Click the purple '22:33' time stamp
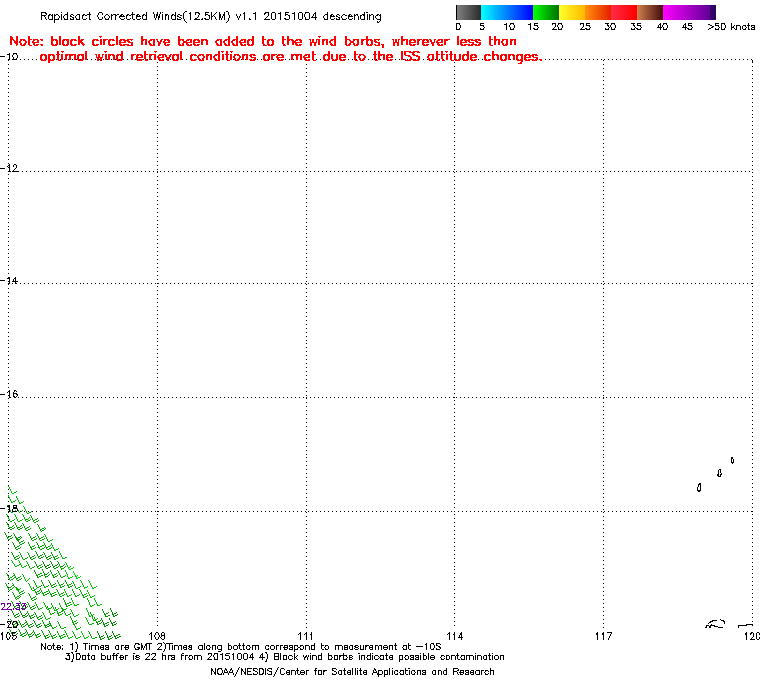760x688 pixels. (x=14, y=607)
